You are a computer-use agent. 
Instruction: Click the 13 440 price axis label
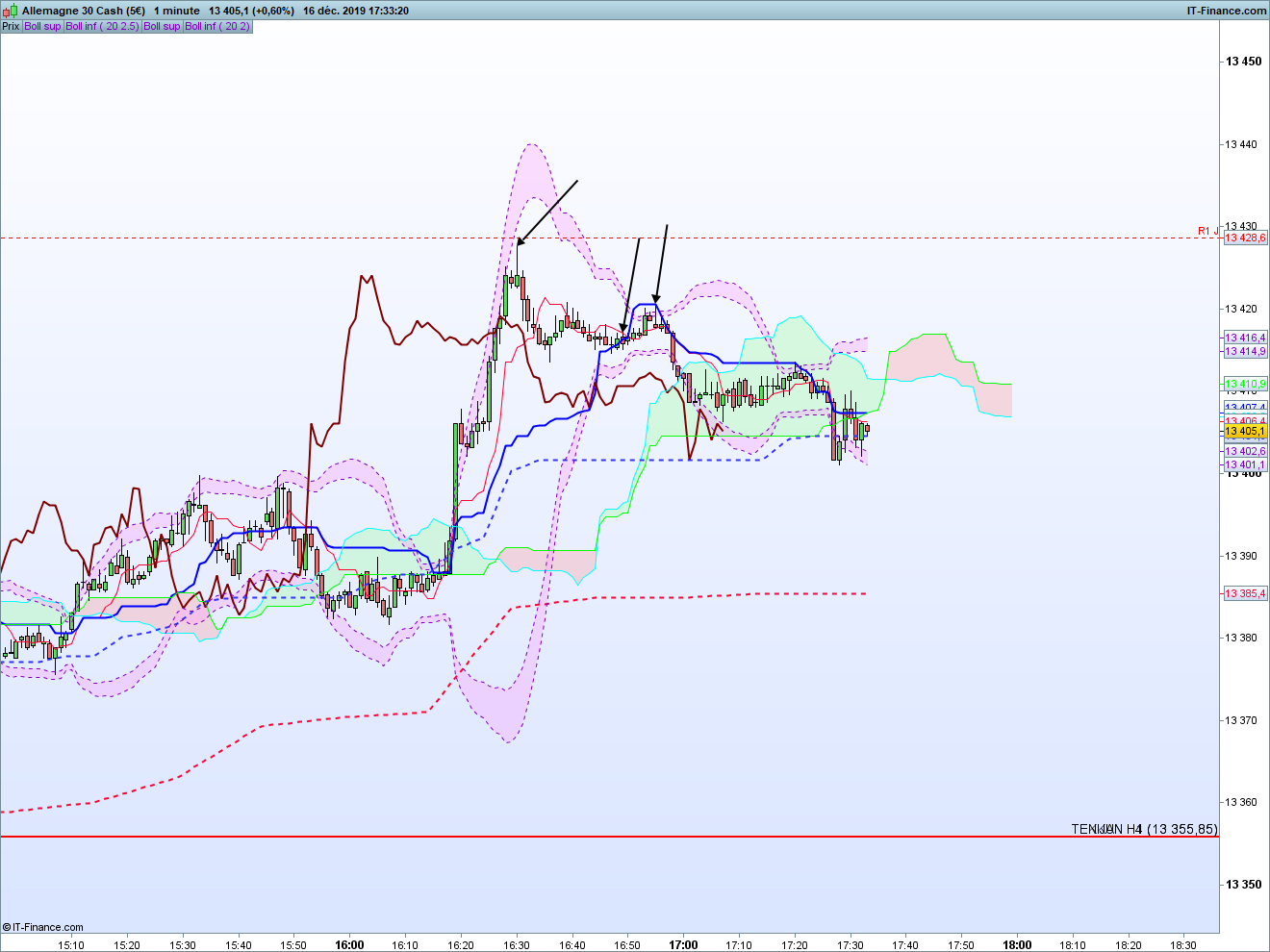coord(1241,144)
